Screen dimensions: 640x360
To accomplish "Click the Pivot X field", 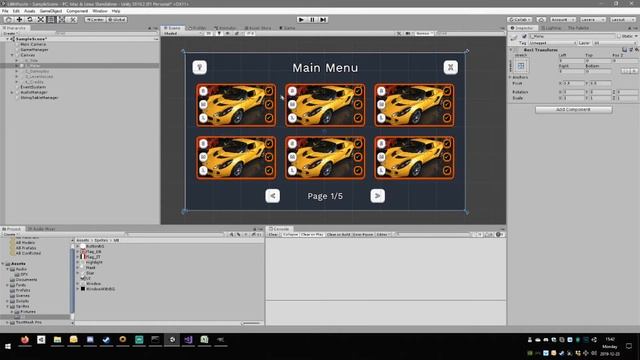I will click(574, 83).
